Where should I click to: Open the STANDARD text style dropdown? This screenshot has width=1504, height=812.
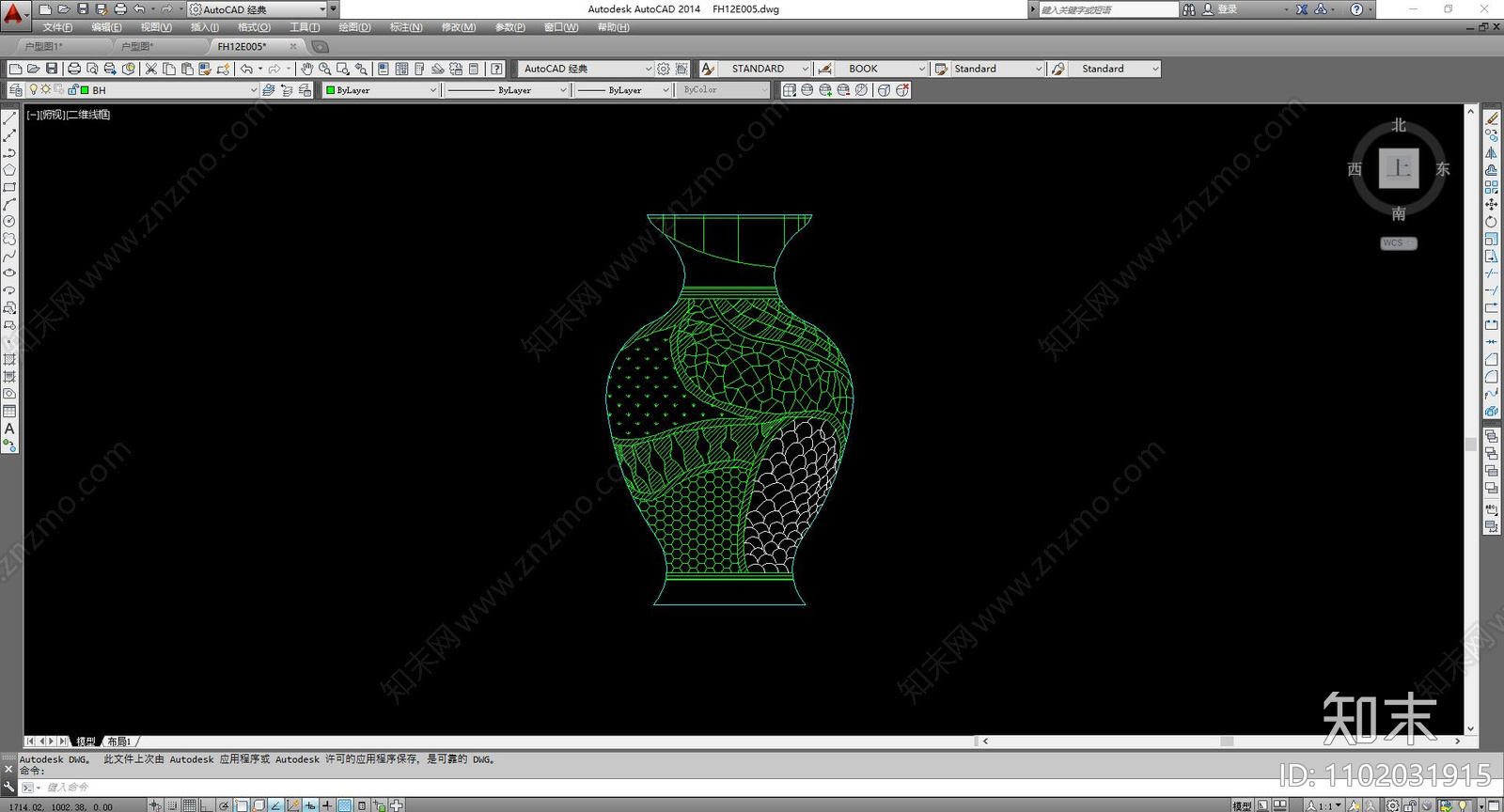(x=805, y=69)
